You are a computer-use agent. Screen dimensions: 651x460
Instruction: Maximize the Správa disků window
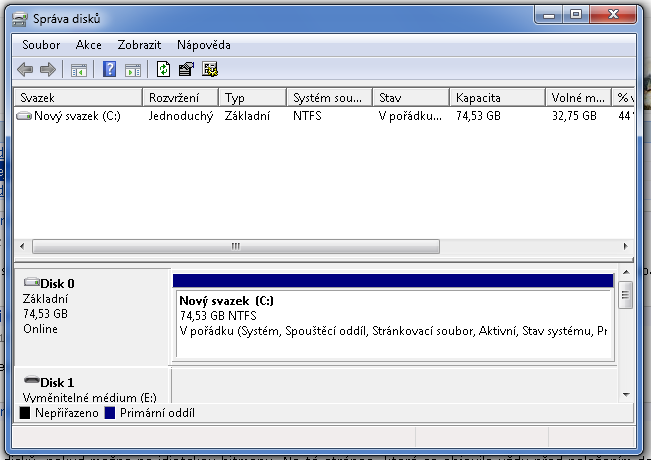[576, 15]
